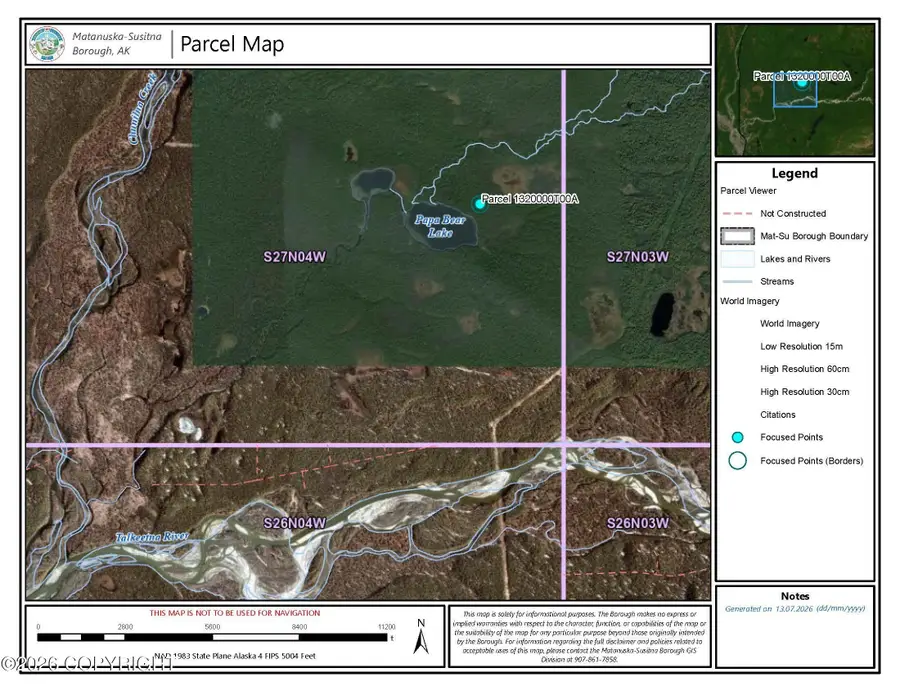The image size is (900, 695).
Task: Click the Citations legend entry
Action: [x=778, y=414]
